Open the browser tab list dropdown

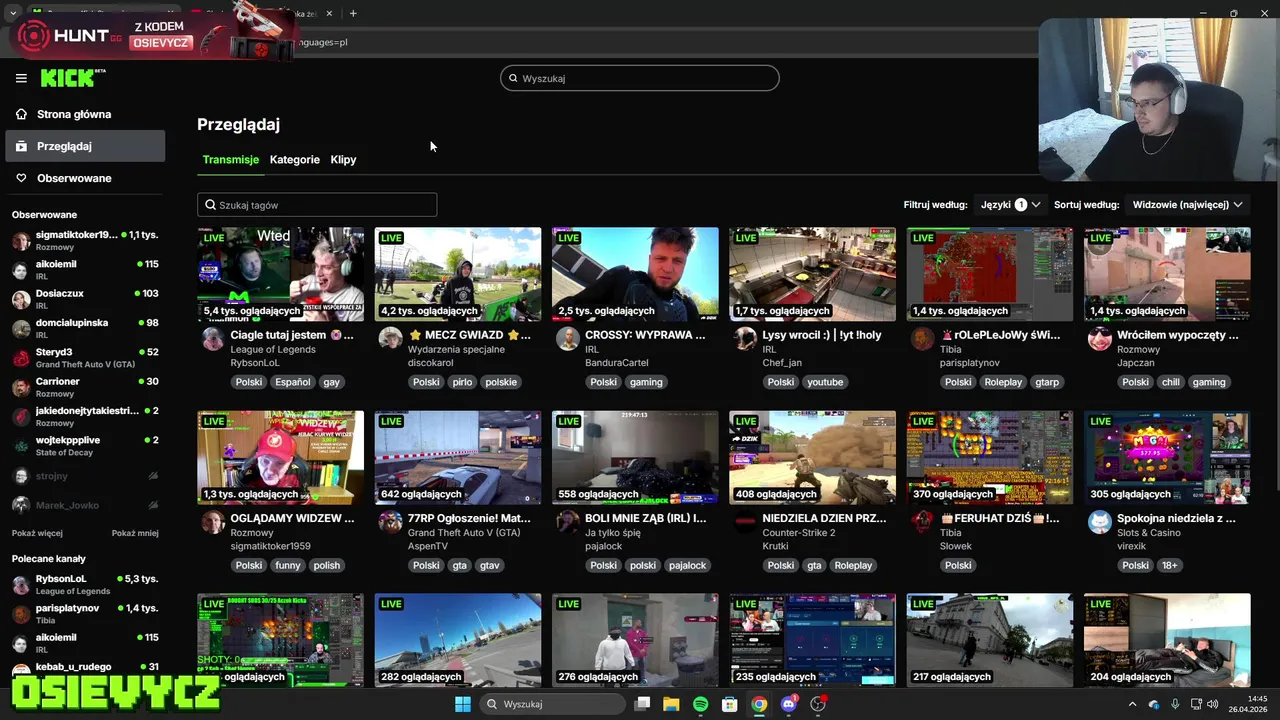[13, 13]
